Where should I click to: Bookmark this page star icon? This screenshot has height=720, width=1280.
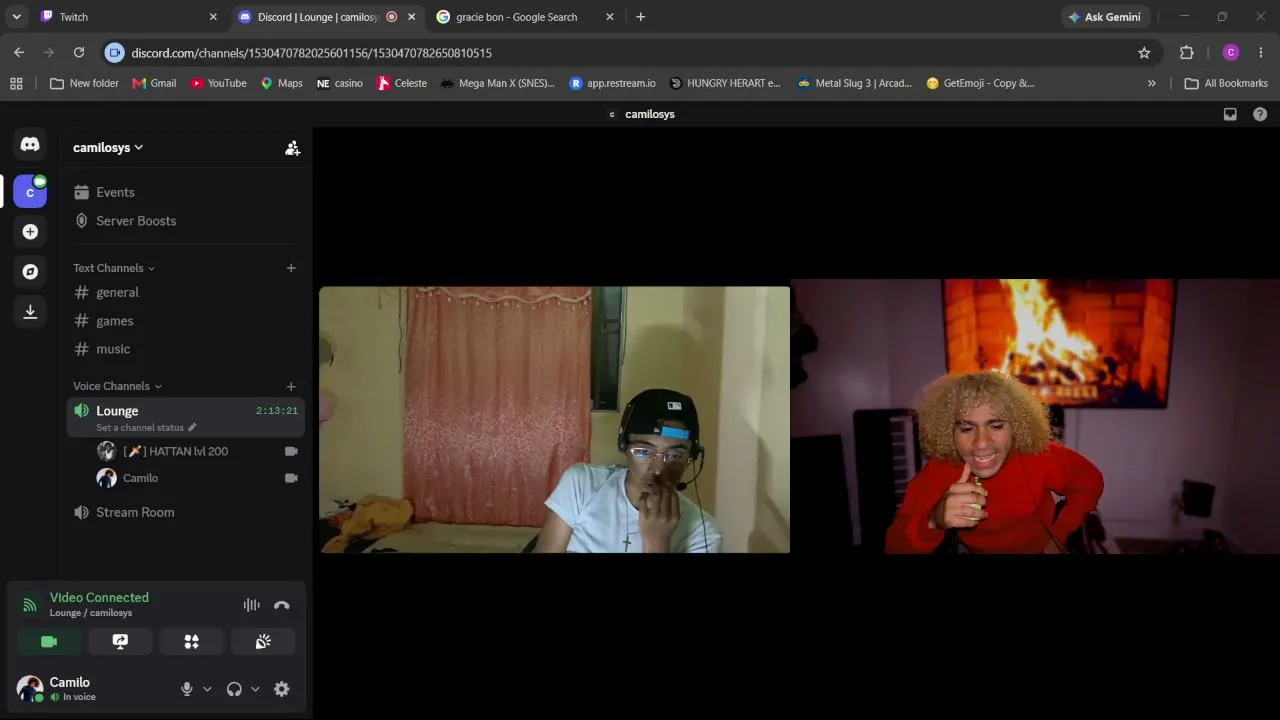tap(1144, 53)
